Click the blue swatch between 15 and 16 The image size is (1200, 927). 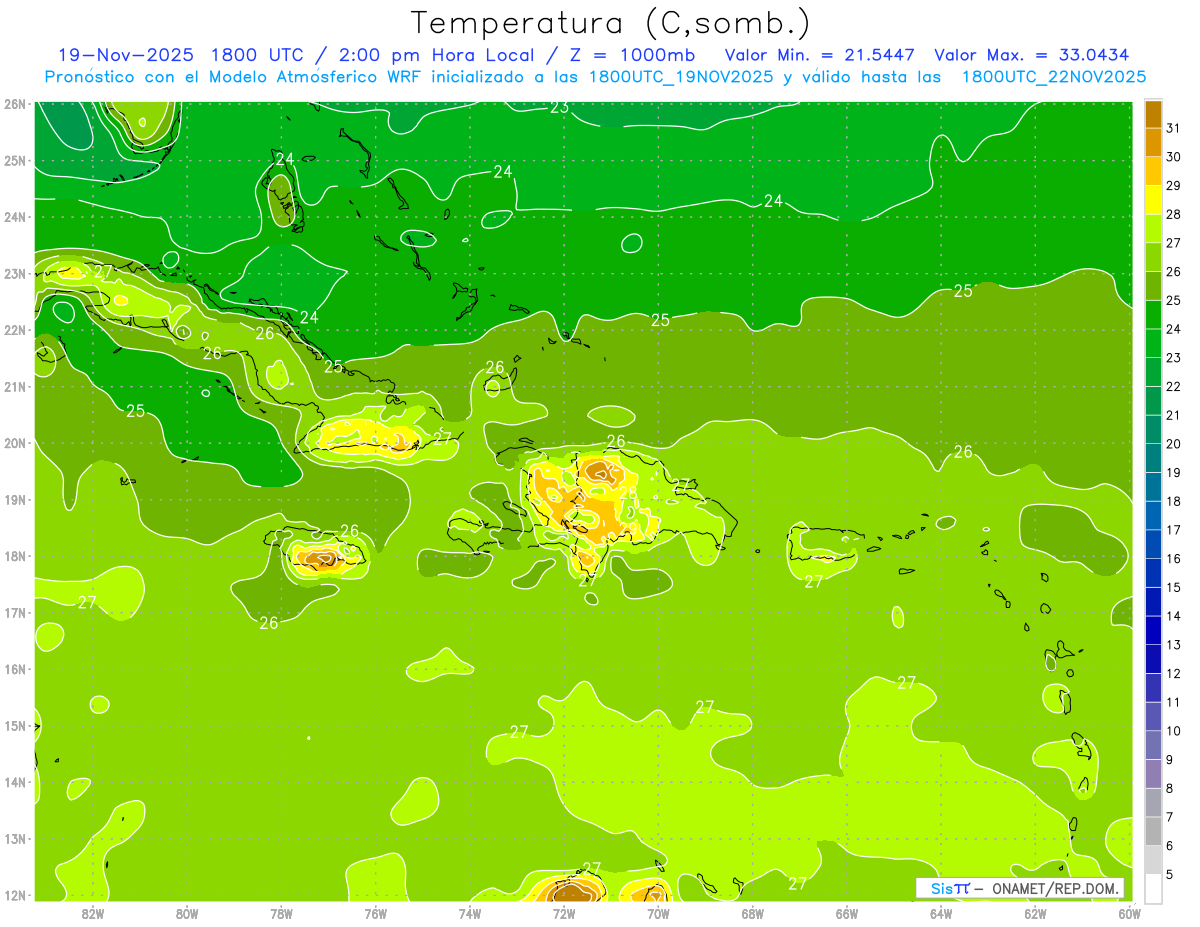(x=1153, y=573)
